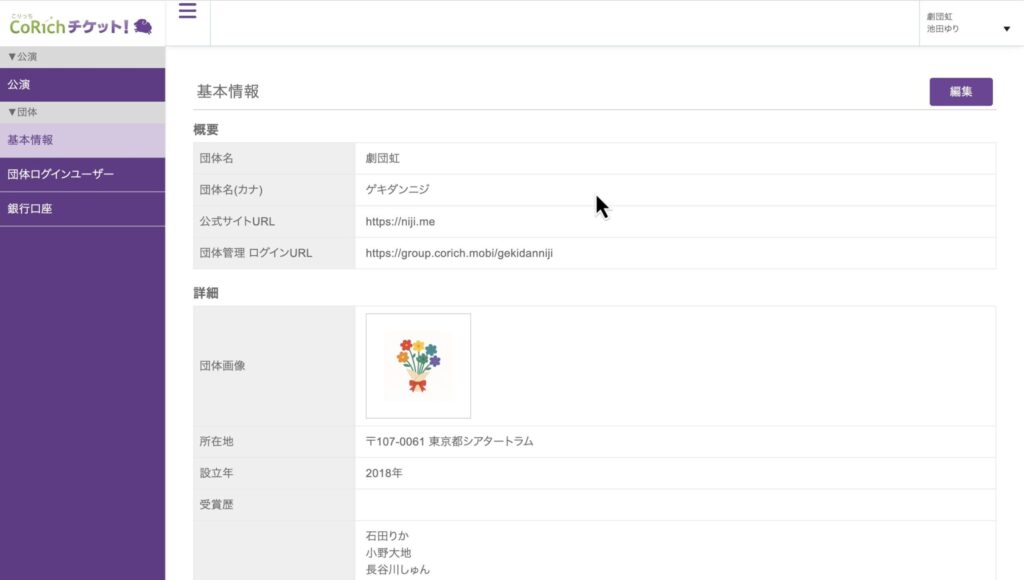Screen dimensions: 1024x580
Task: Click the flower bouquet group image
Action: coord(418,366)
